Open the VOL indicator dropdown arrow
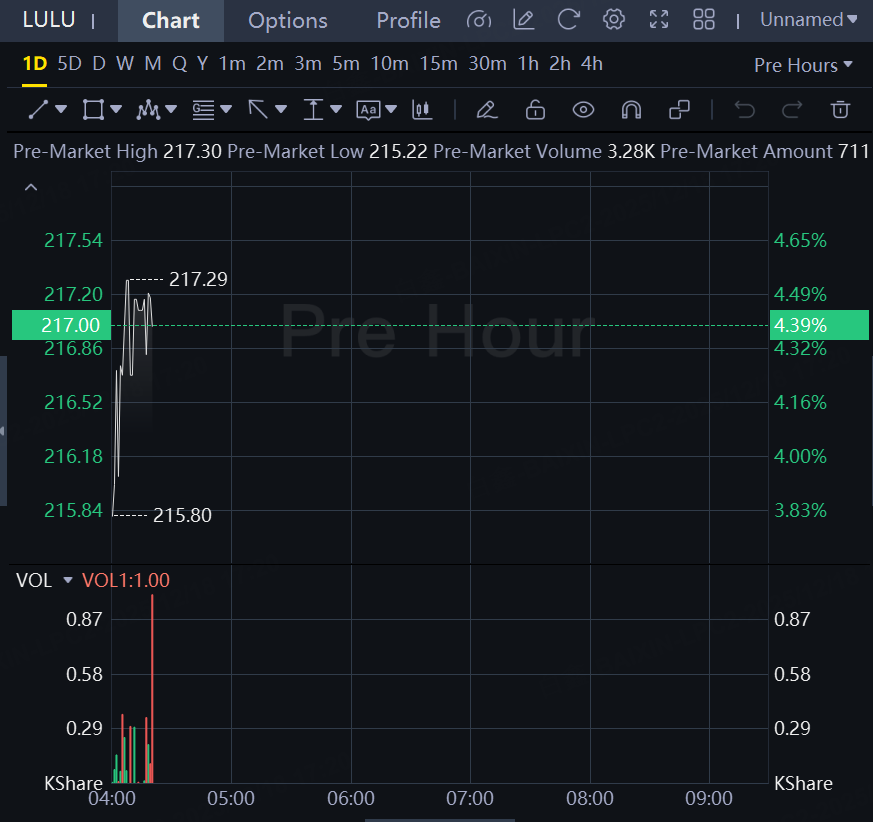The width and height of the screenshot is (873, 822). (68, 580)
